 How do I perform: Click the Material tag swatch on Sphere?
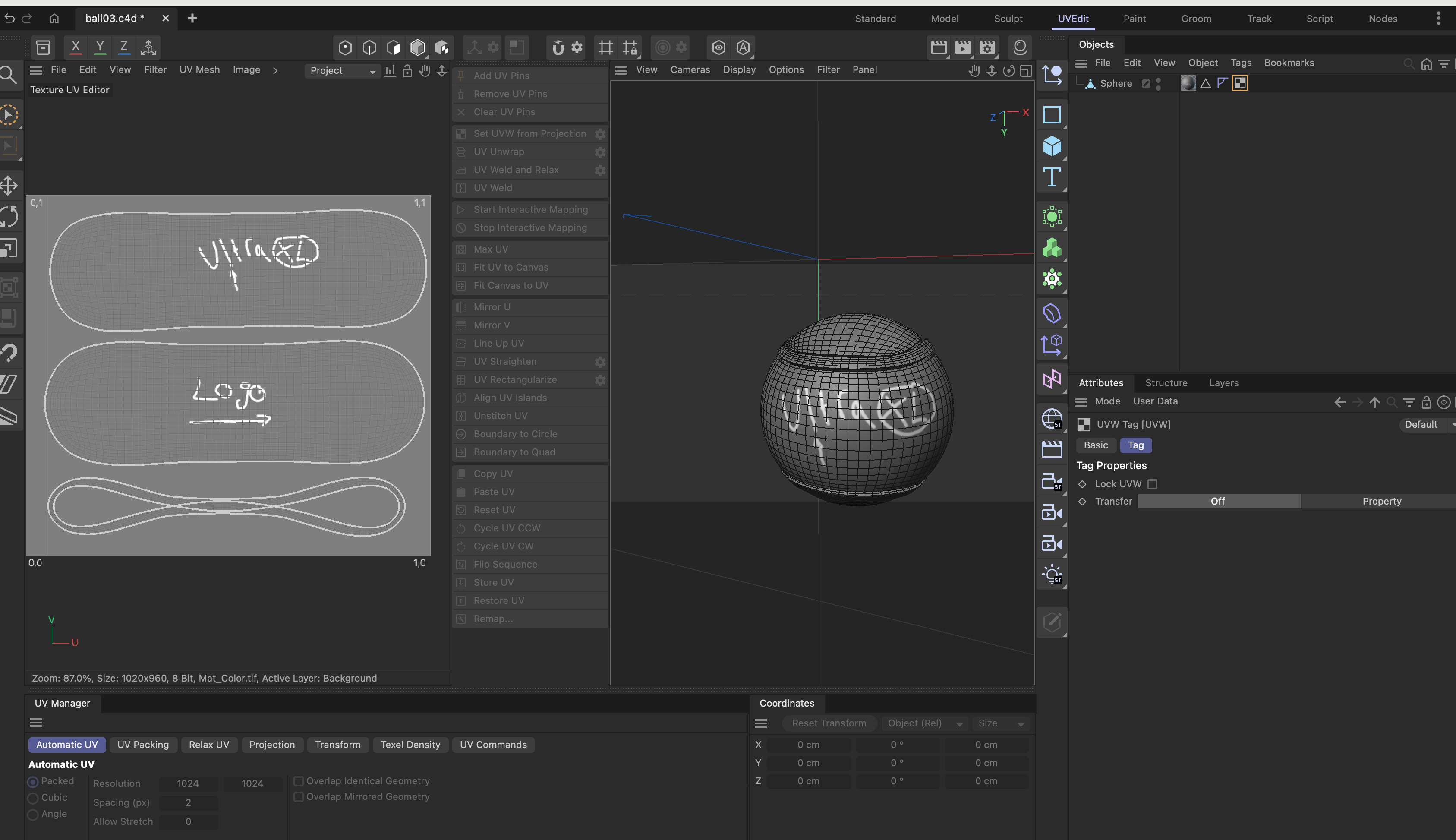(1188, 83)
